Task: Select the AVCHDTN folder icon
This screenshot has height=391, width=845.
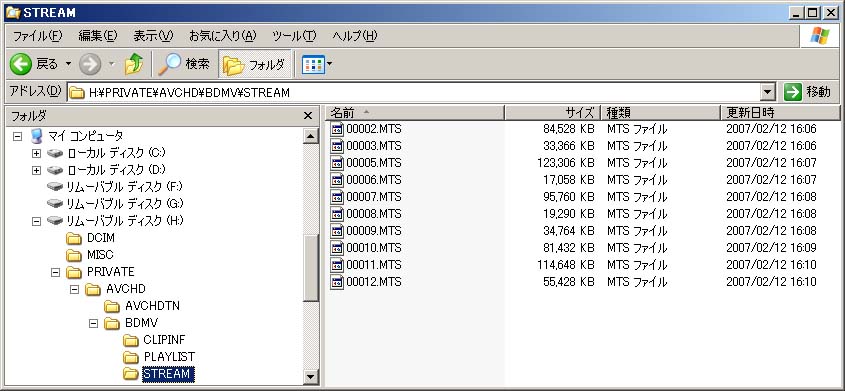Action: (x=112, y=306)
